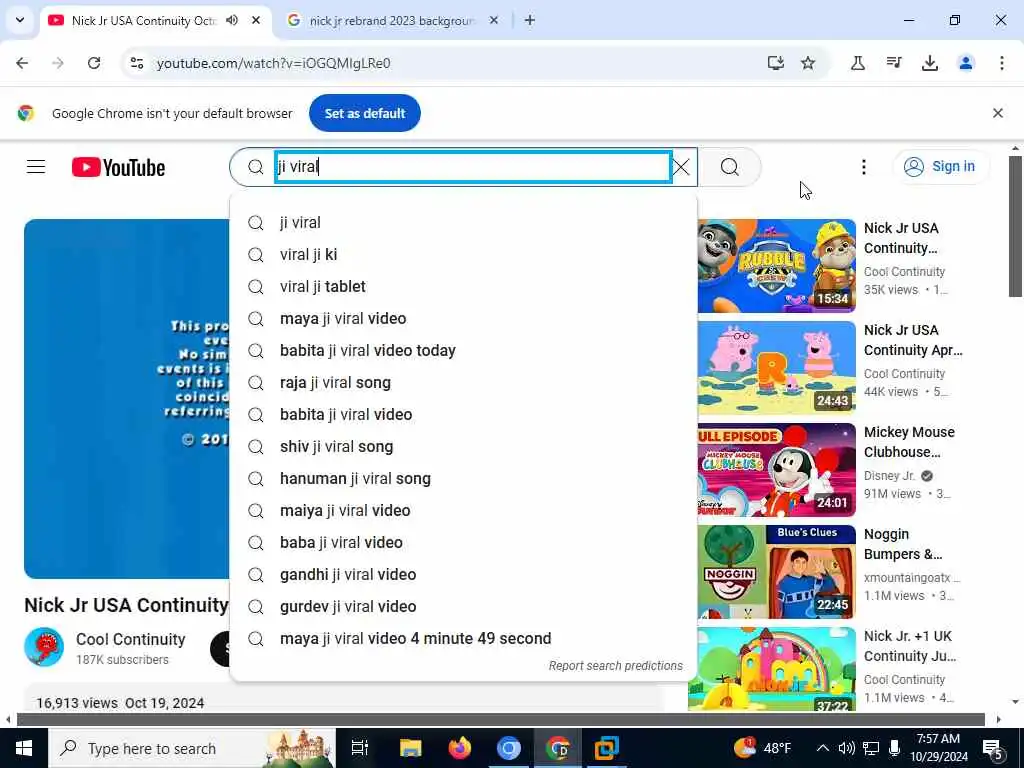Reload the page
1024x768 pixels.
(94, 63)
